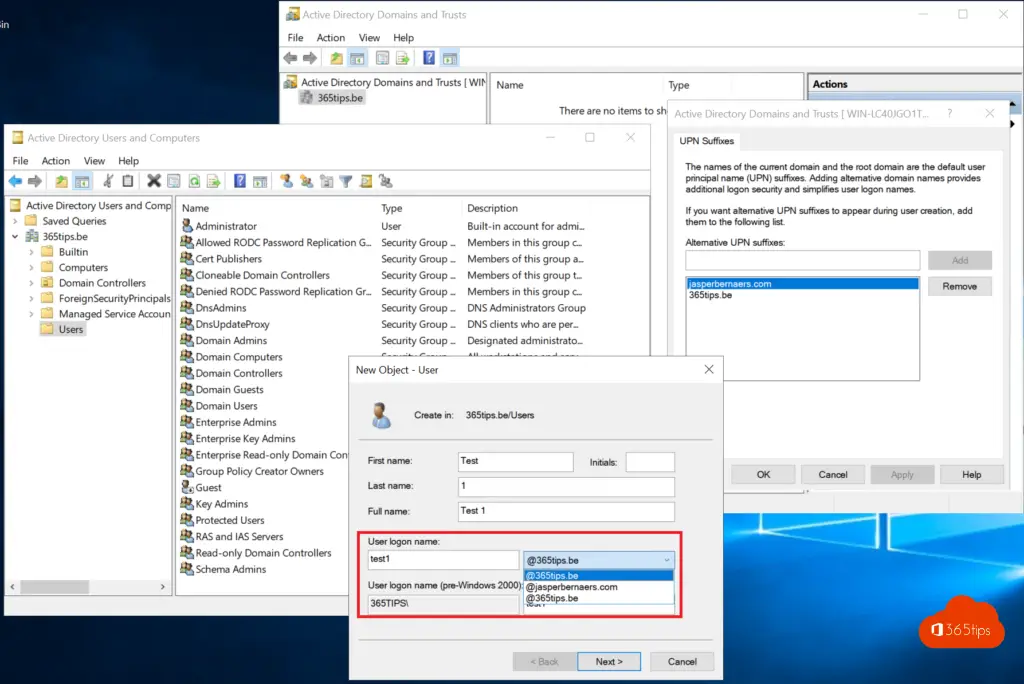Open Filter options funnel icon
The height and width of the screenshot is (684, 1024).
[x=346, y=181]
